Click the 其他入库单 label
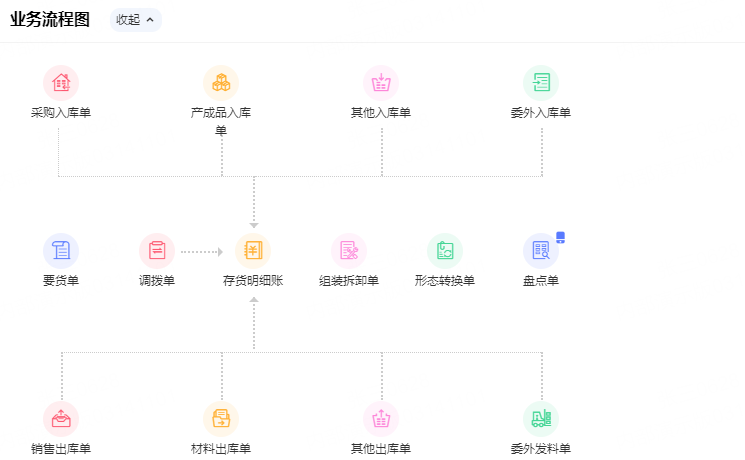 pos(381,113)
